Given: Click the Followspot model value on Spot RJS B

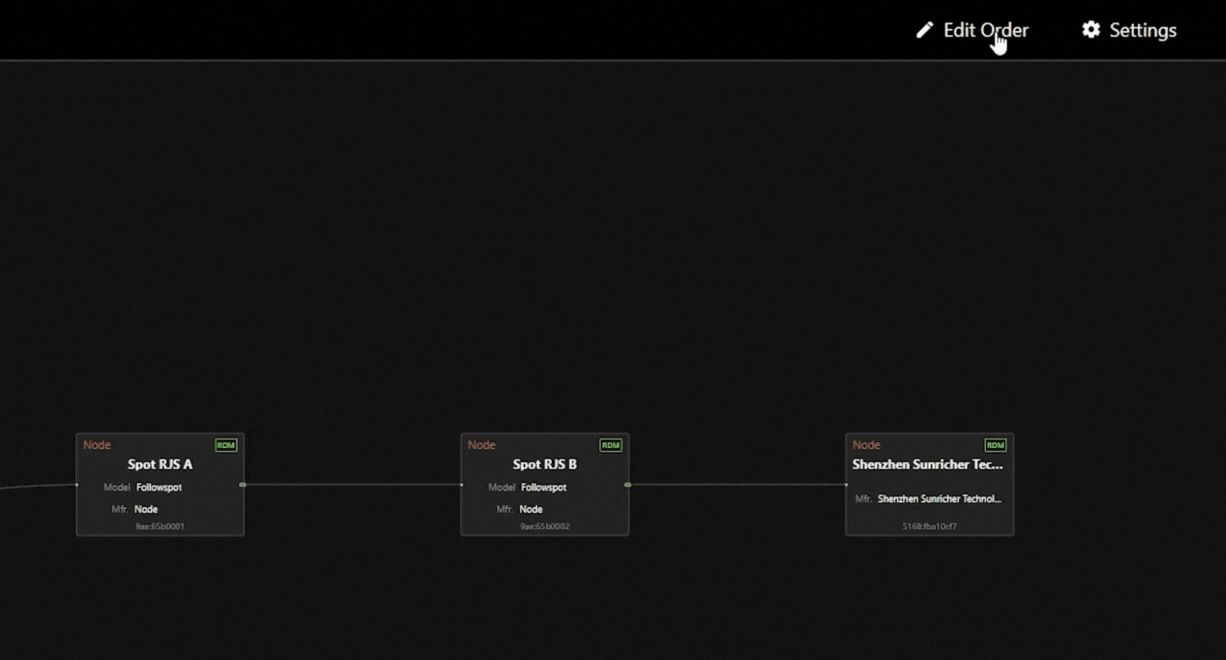Looking at the screenshot, I should tap(544, 488).
